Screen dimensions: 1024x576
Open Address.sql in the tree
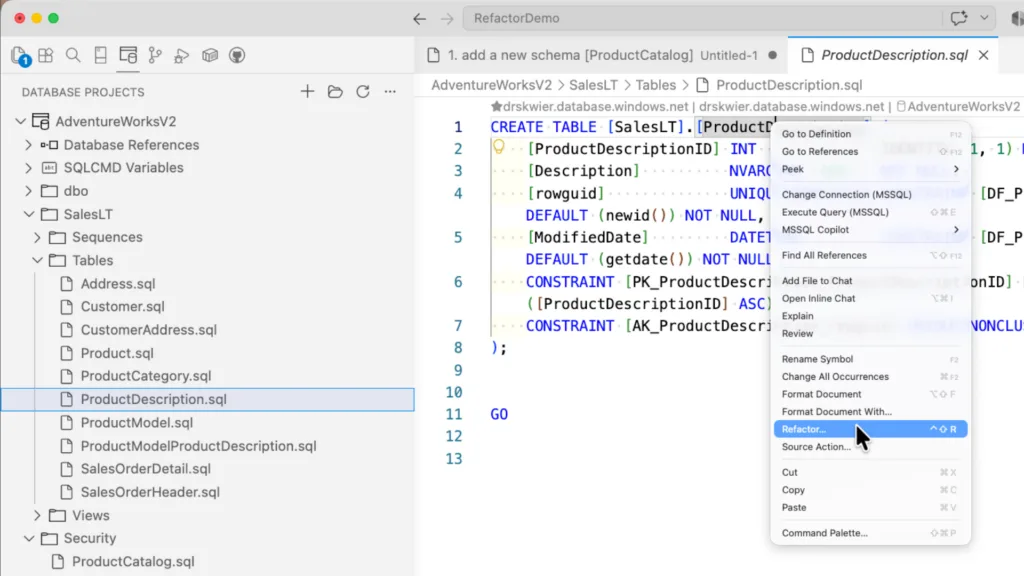tap(118, 283)
